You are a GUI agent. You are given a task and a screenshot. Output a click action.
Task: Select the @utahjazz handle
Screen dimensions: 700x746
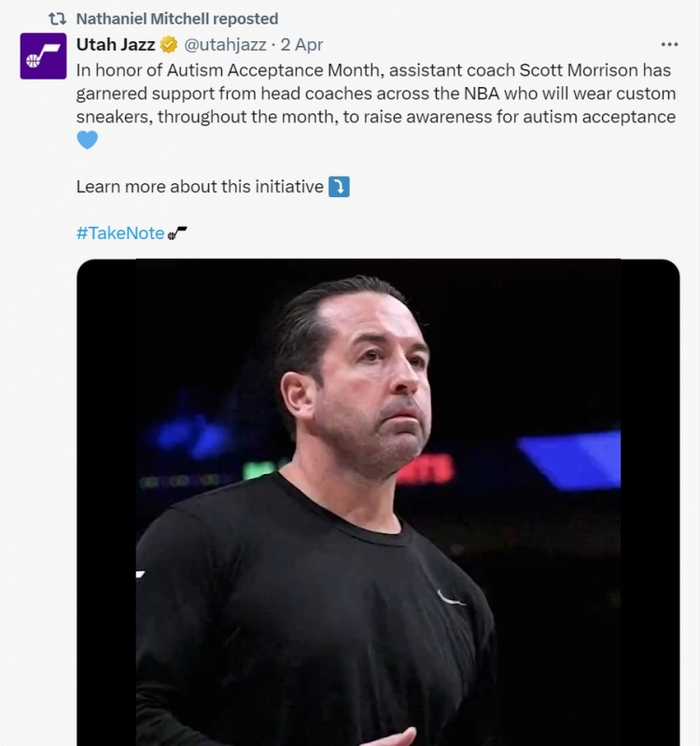[x=227, y=45]
